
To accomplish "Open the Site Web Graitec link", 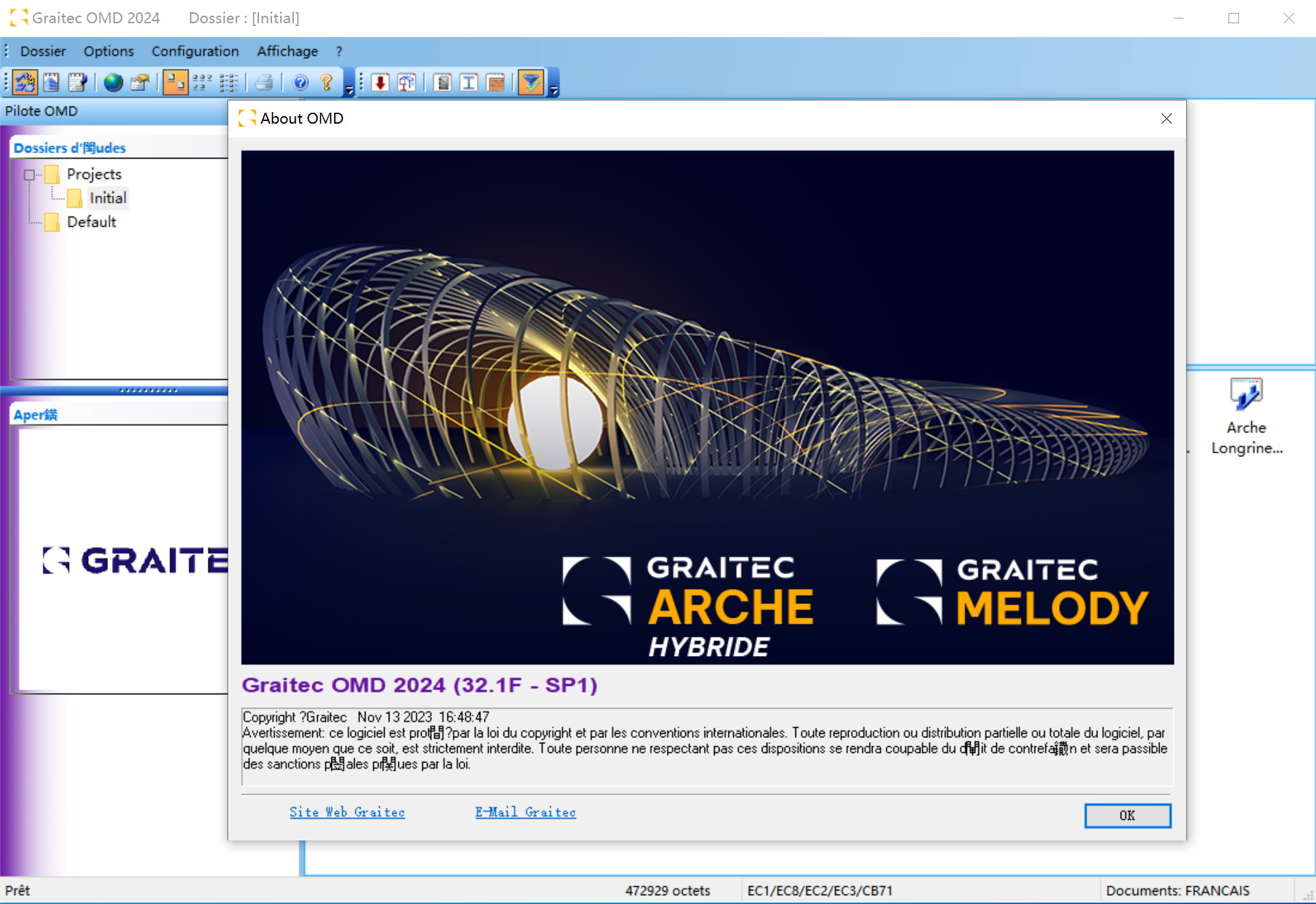I will point(347,812).
